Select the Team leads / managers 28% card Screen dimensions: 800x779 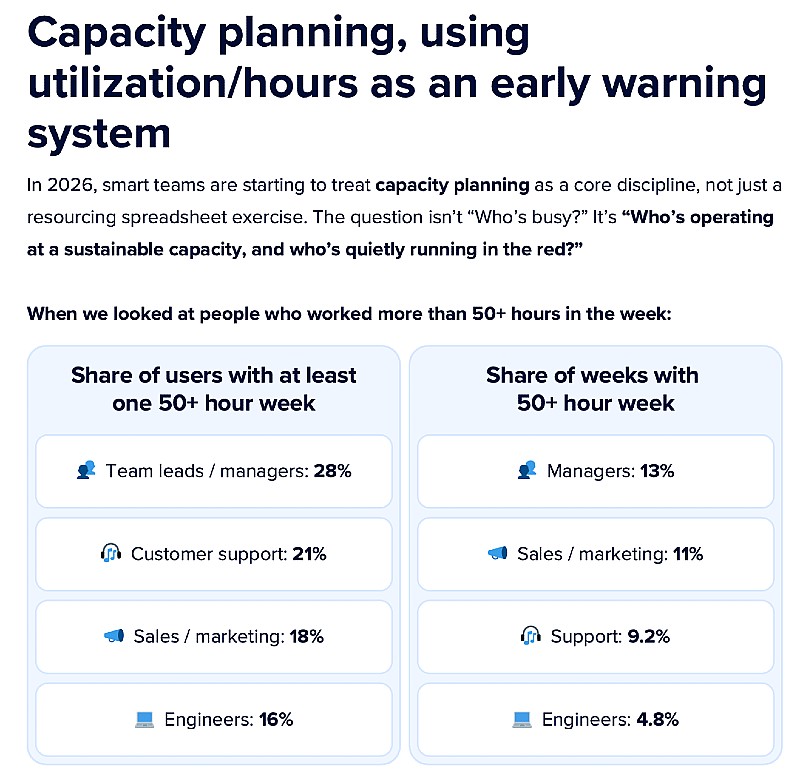click(x=214, y=470)
